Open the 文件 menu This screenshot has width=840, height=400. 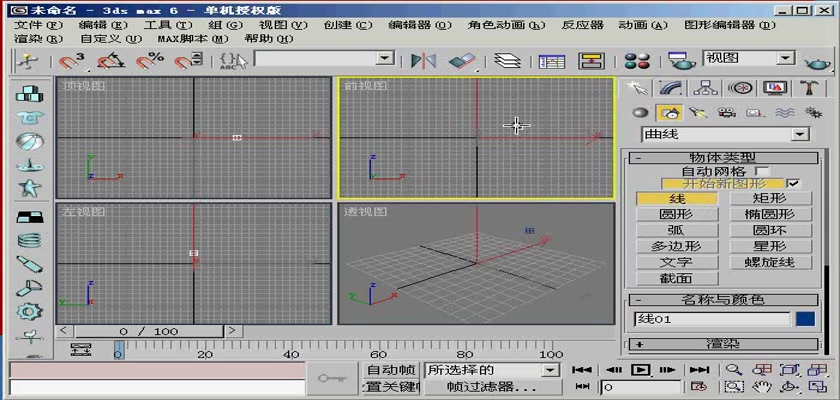tap(38, 25)
